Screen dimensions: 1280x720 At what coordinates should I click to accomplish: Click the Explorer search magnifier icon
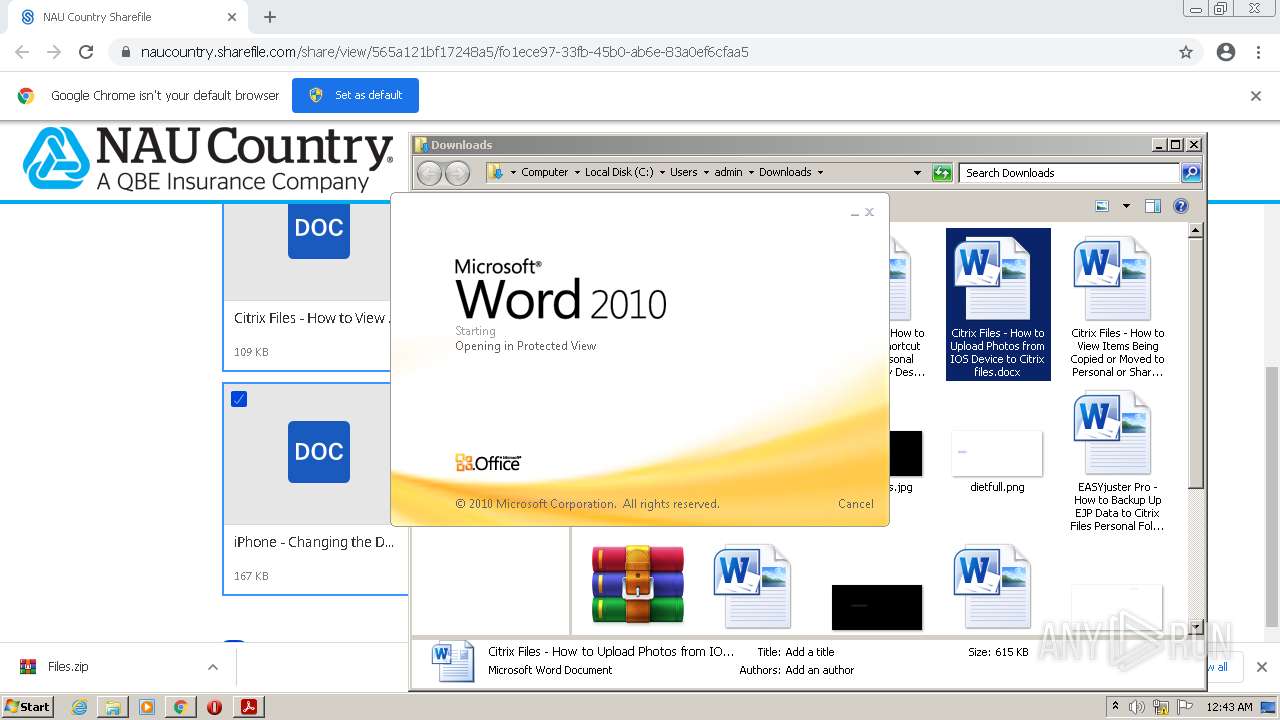1191,173
